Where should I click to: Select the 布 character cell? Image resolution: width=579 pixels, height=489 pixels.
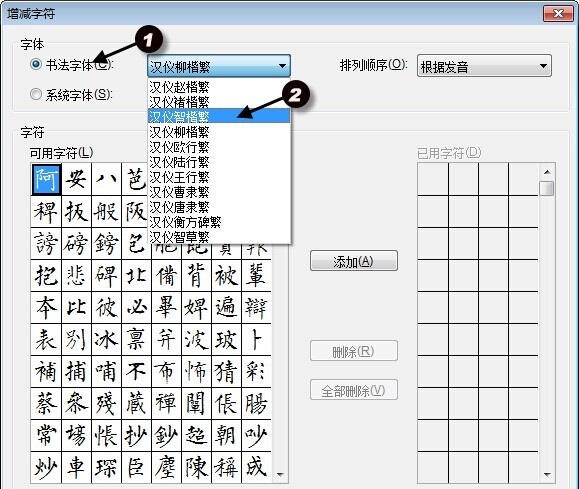166,372
